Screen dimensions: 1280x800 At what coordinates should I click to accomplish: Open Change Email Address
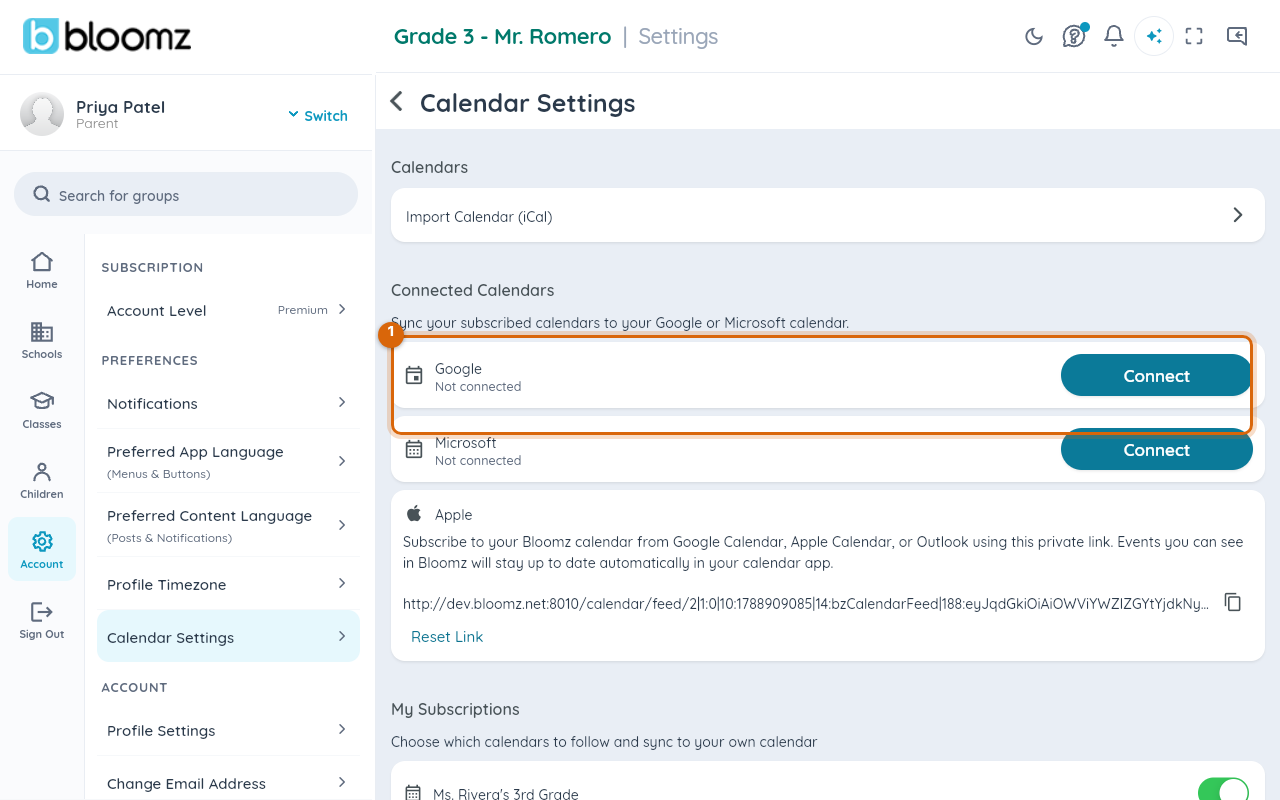[x=228, y=783]
